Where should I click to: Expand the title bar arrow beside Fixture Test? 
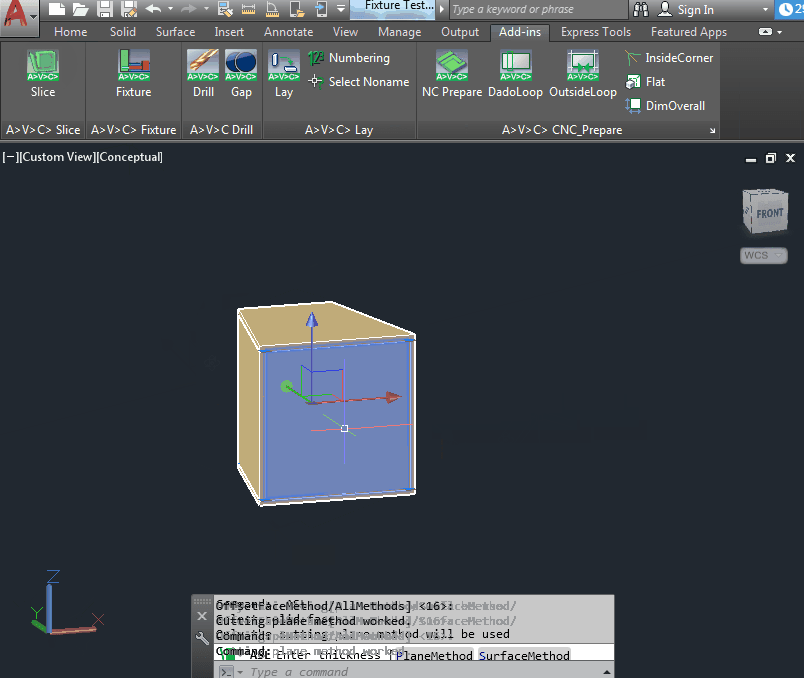[441, 9]
